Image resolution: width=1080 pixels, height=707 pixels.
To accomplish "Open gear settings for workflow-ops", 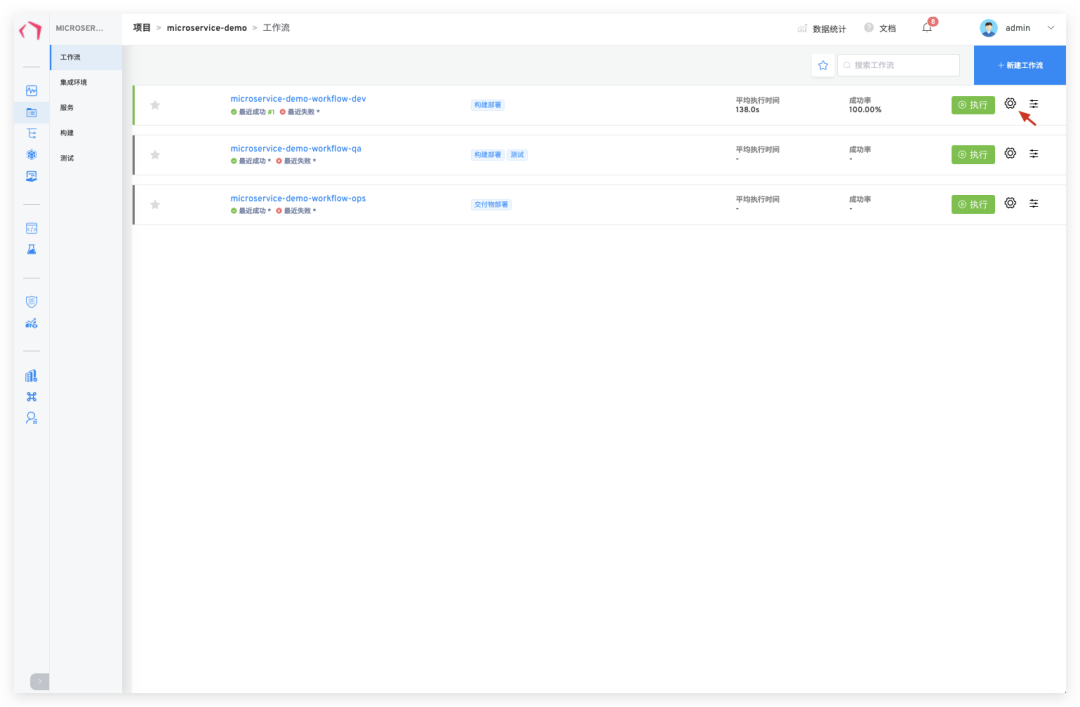I will (x=1010, y=203).
